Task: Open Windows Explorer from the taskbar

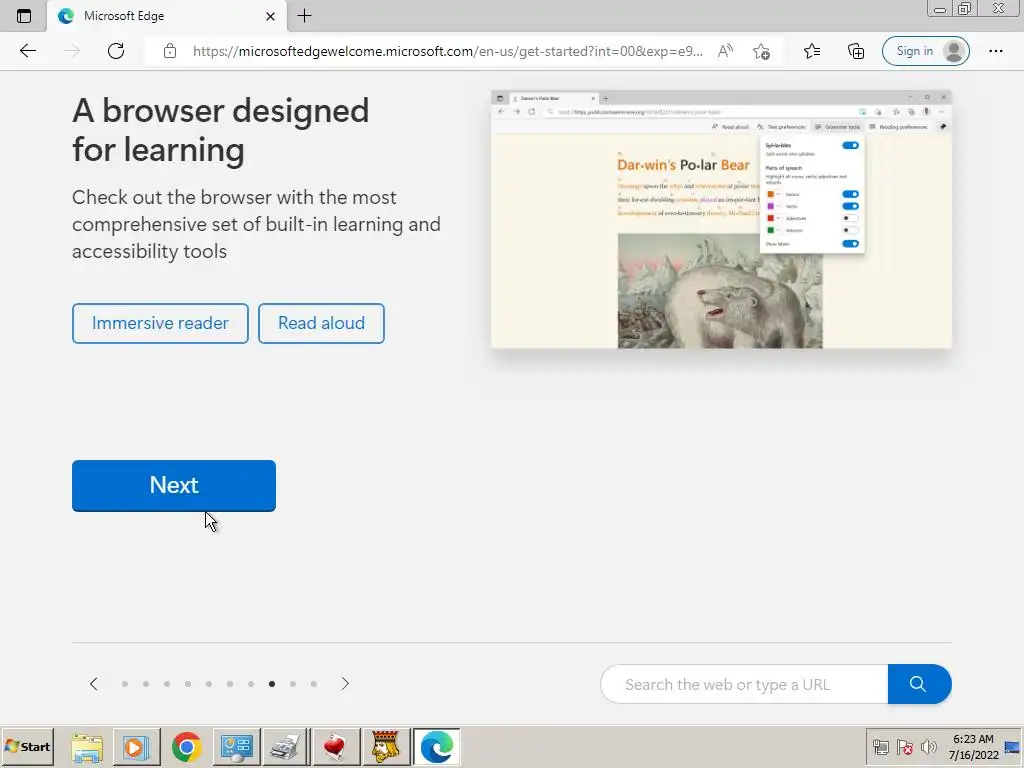Action: click(87, 746)
